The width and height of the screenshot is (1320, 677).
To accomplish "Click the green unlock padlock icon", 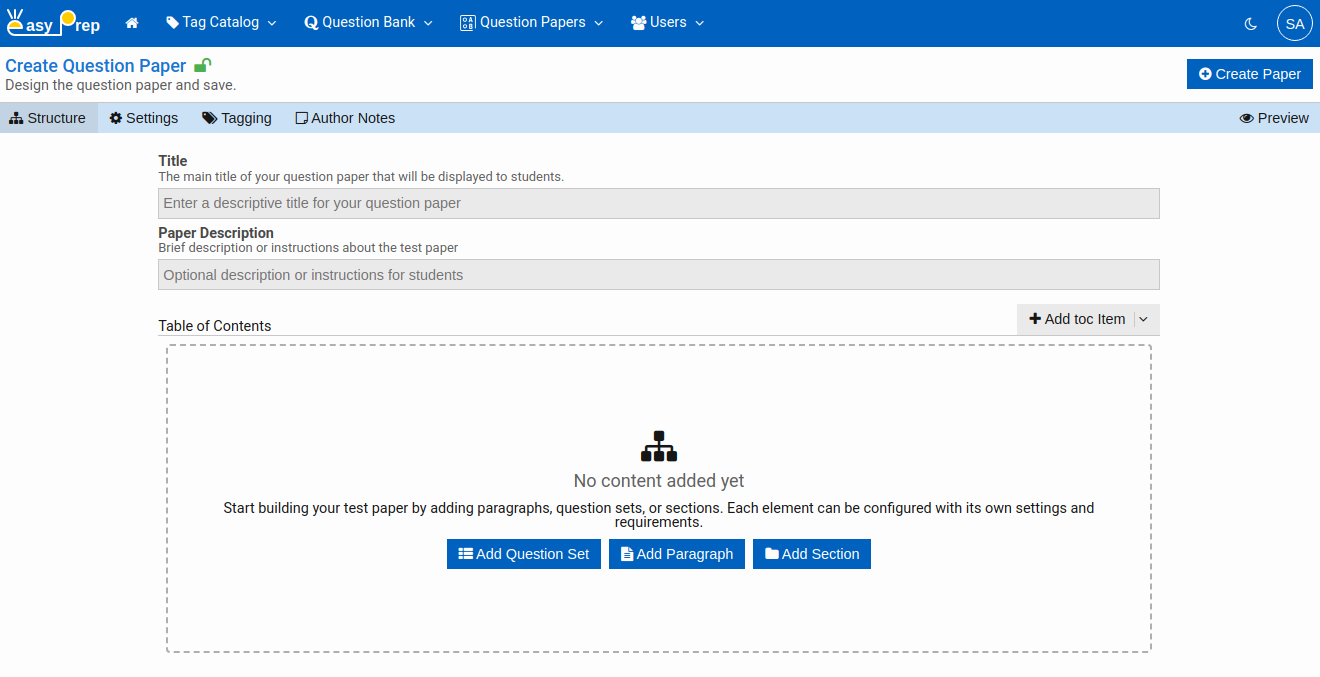I will (x=202, y=66).
